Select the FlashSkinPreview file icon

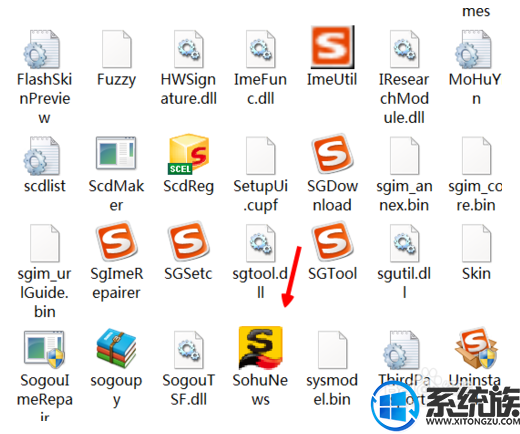(42, 49)
